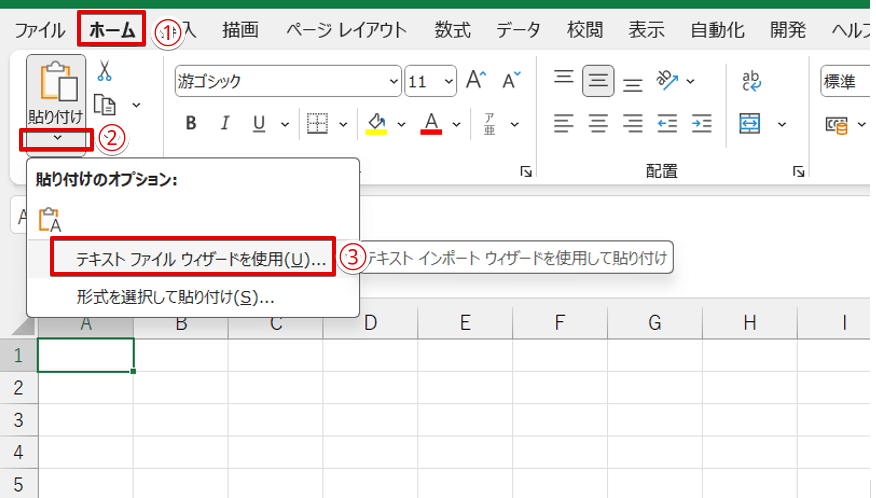Align text left
This screenshot has width=876, height=498.
tap(564, 124)
